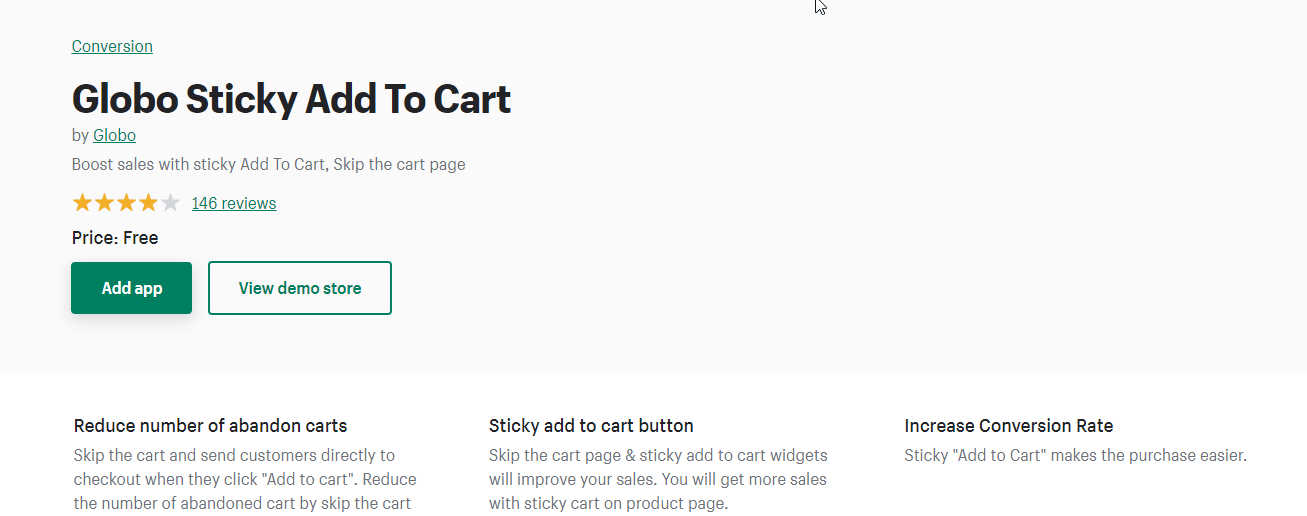Click the first gold rating star
Image resolution: width=1307 pixels, height=516 pixels.
(x=82, y=203)
